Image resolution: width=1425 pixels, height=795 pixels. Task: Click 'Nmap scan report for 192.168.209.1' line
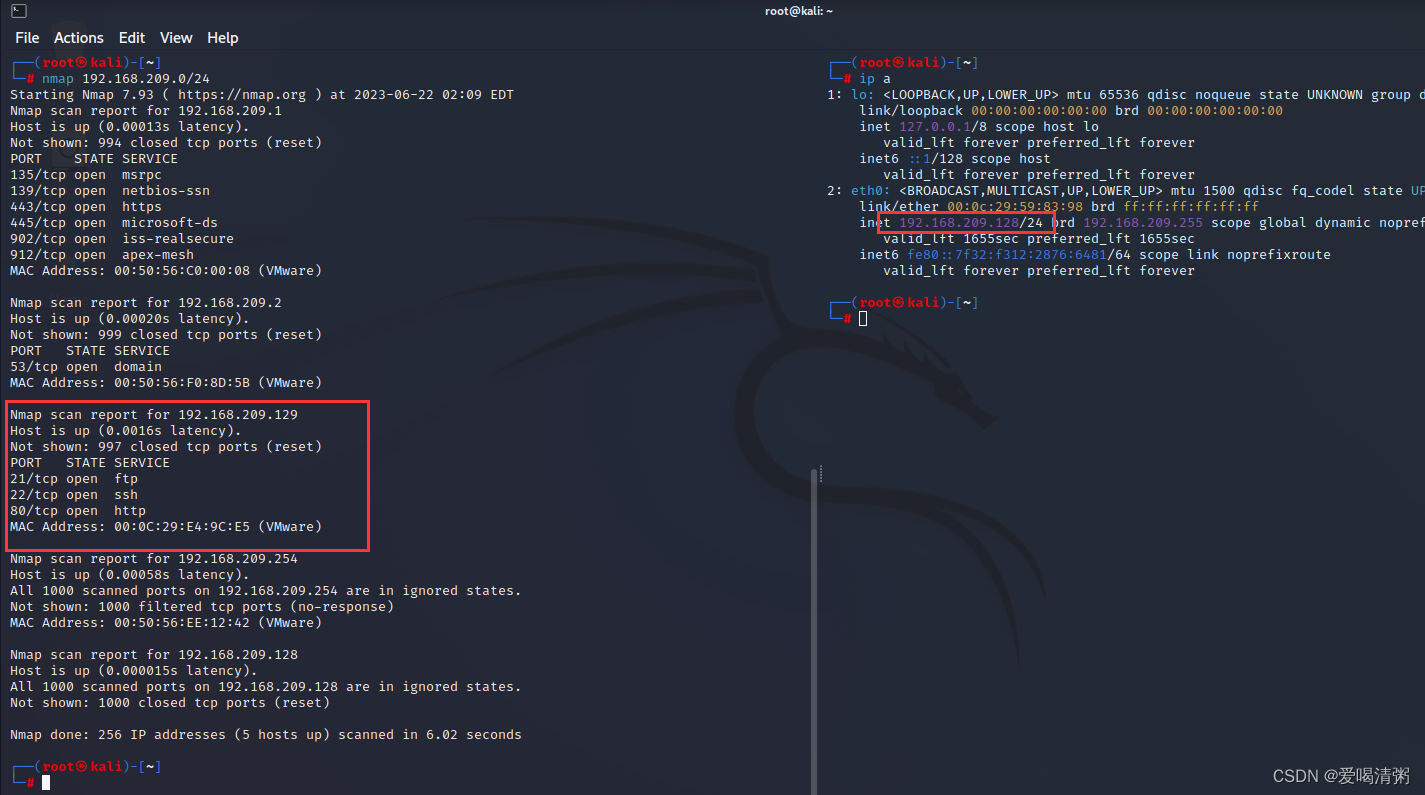coord(146,110)
